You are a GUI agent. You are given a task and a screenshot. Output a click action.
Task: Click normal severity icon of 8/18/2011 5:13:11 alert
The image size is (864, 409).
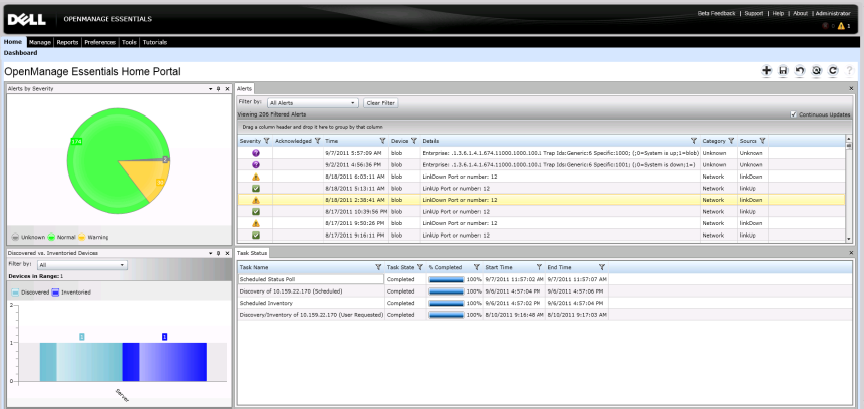point(256,188)
